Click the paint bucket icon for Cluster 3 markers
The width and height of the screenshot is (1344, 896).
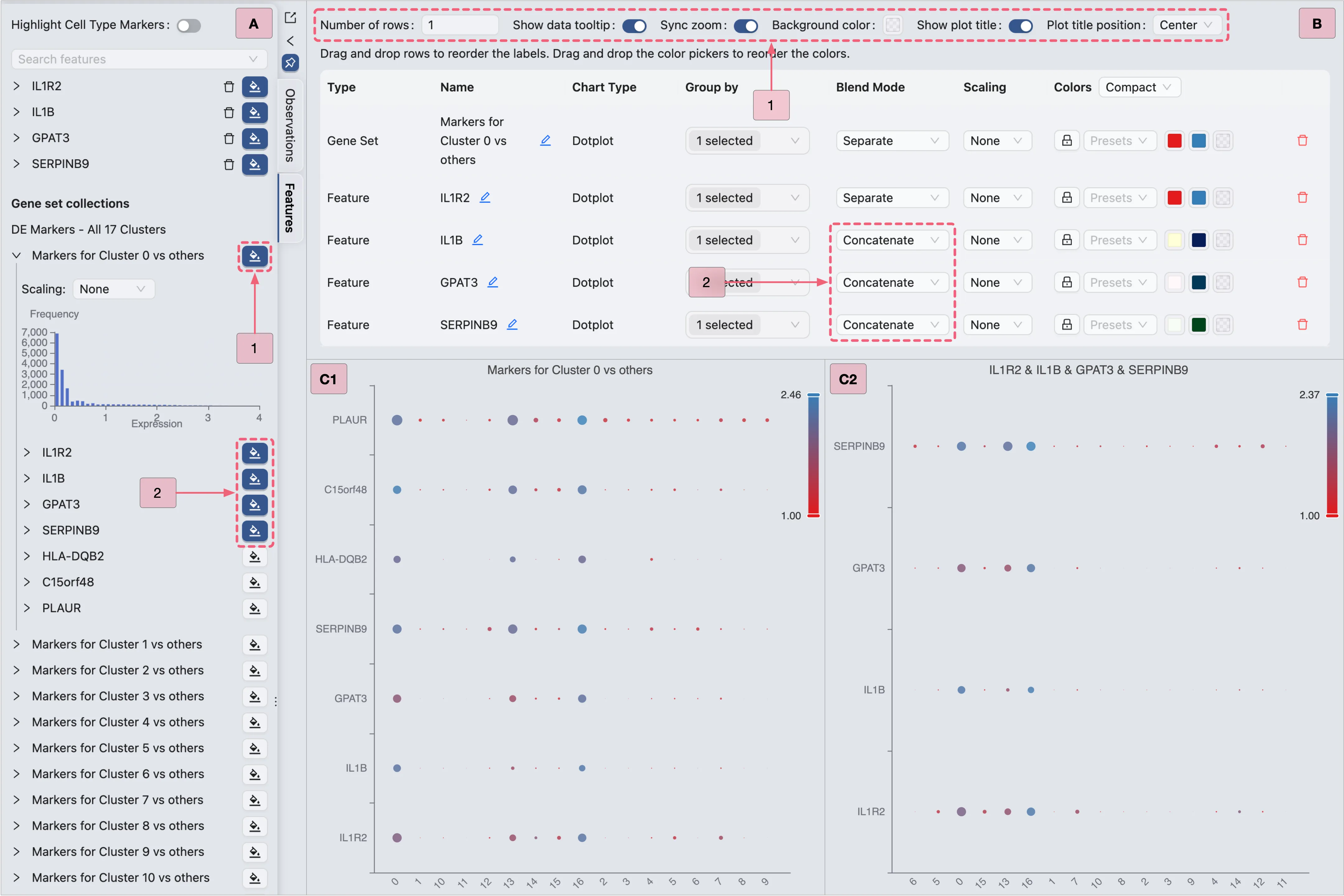pos(255,697)
